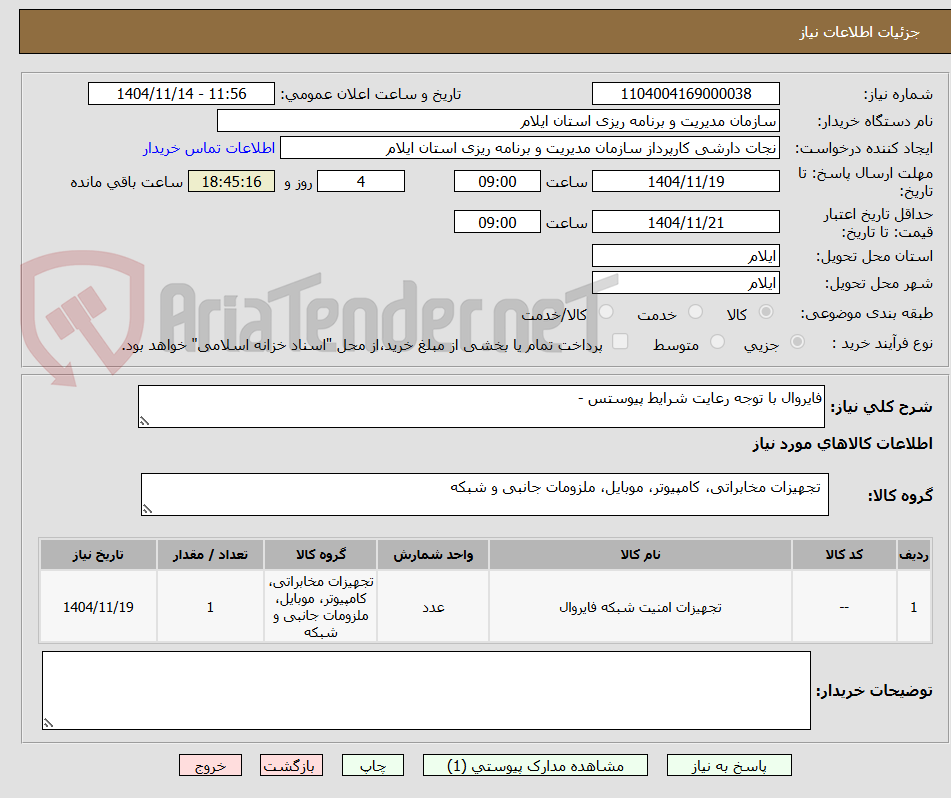
Task: Click the remaining days field showing 4
Action: [x=361, y=181]
